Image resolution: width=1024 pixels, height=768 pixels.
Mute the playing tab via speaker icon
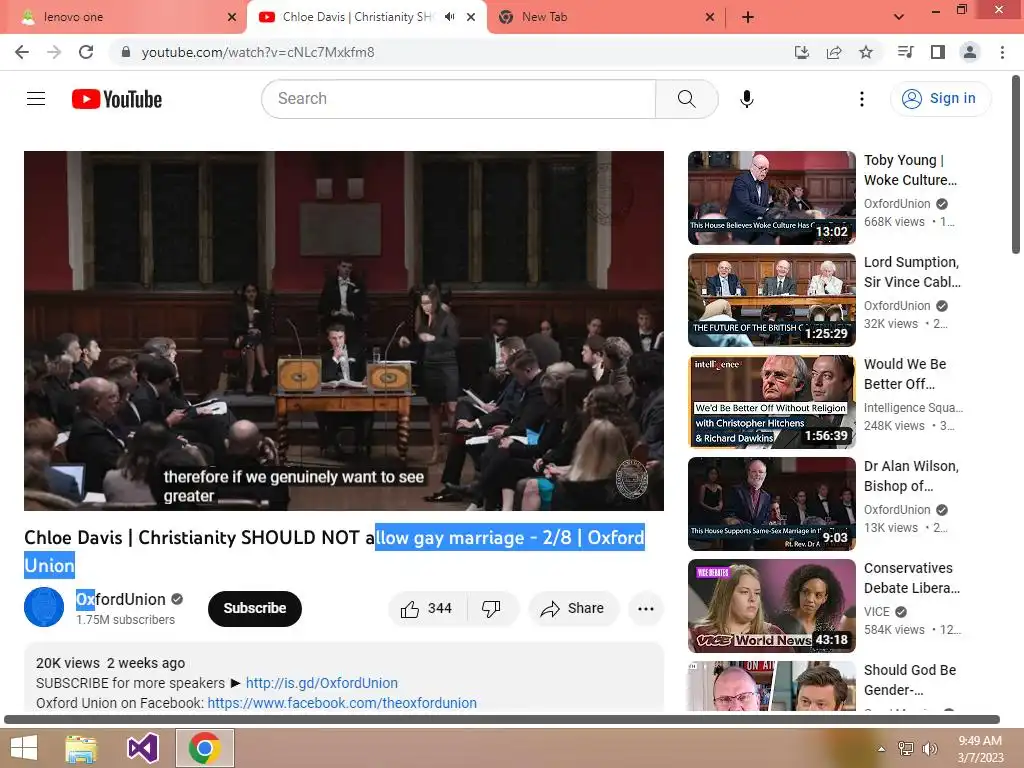click(x=449, y=17)
